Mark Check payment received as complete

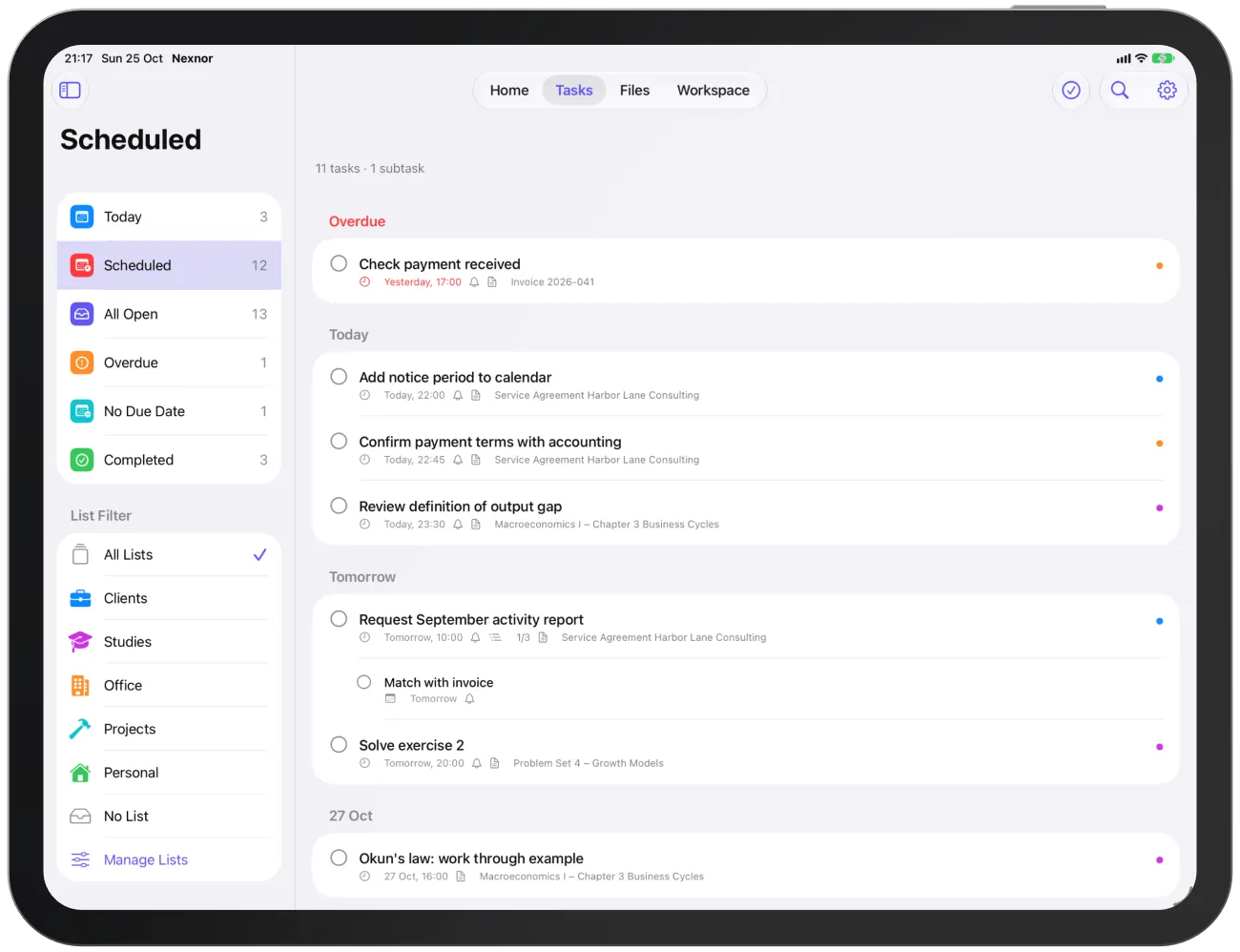[339, 263]
